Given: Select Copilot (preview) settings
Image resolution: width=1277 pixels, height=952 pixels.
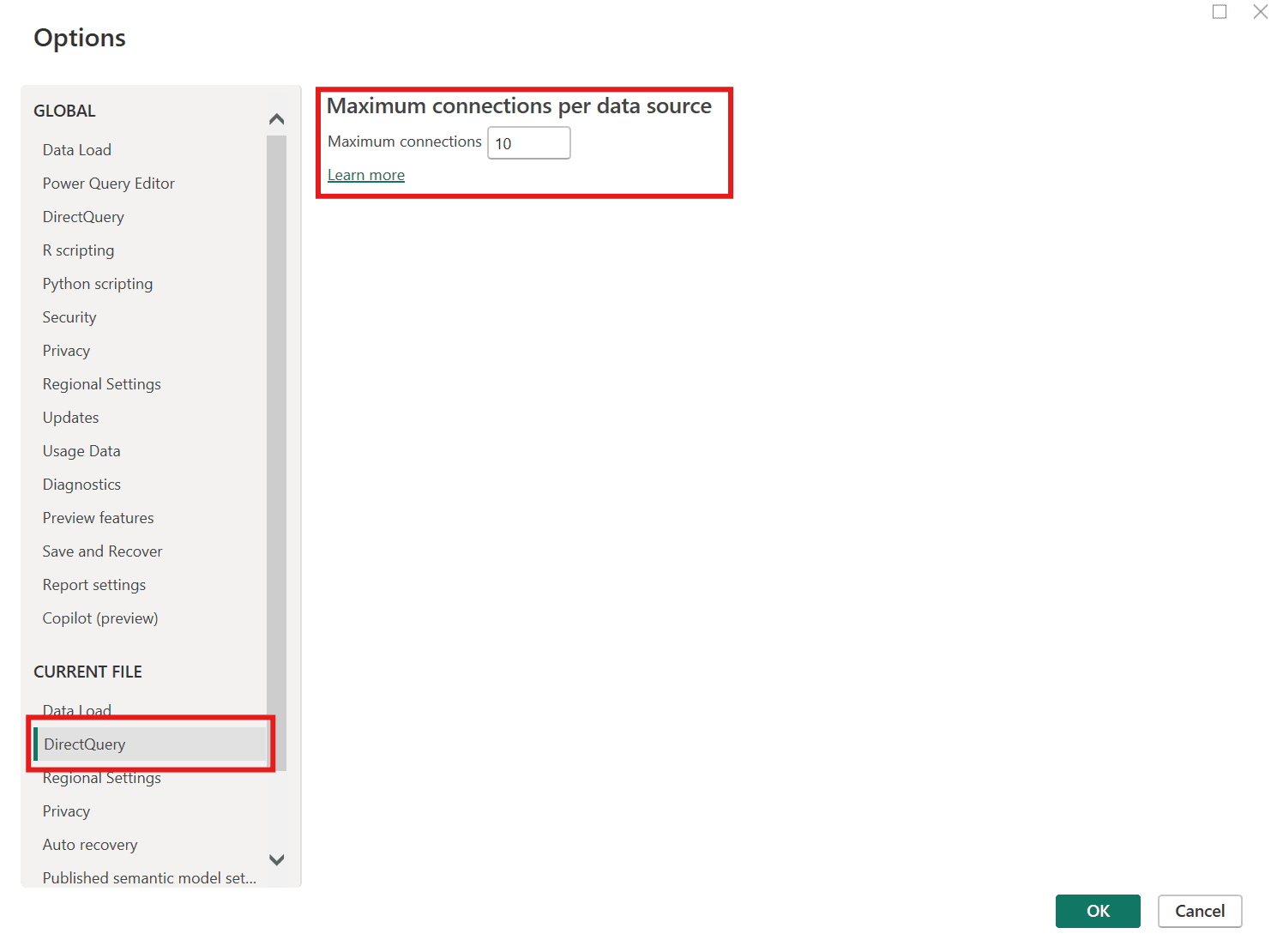Looking at the screenshot, I should 100,618.
